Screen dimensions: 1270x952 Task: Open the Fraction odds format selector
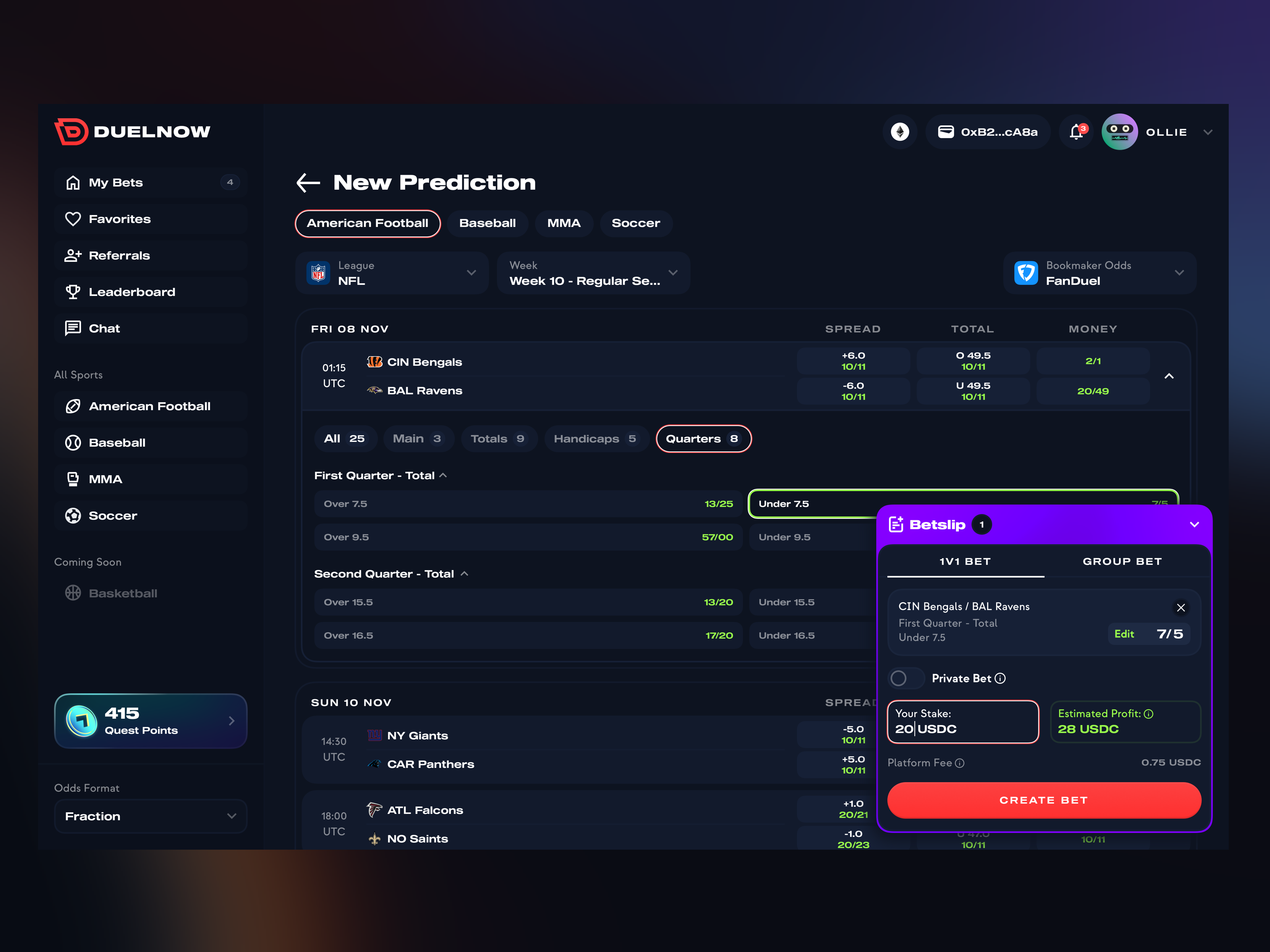pyautogui.click(x=150, y=816)
